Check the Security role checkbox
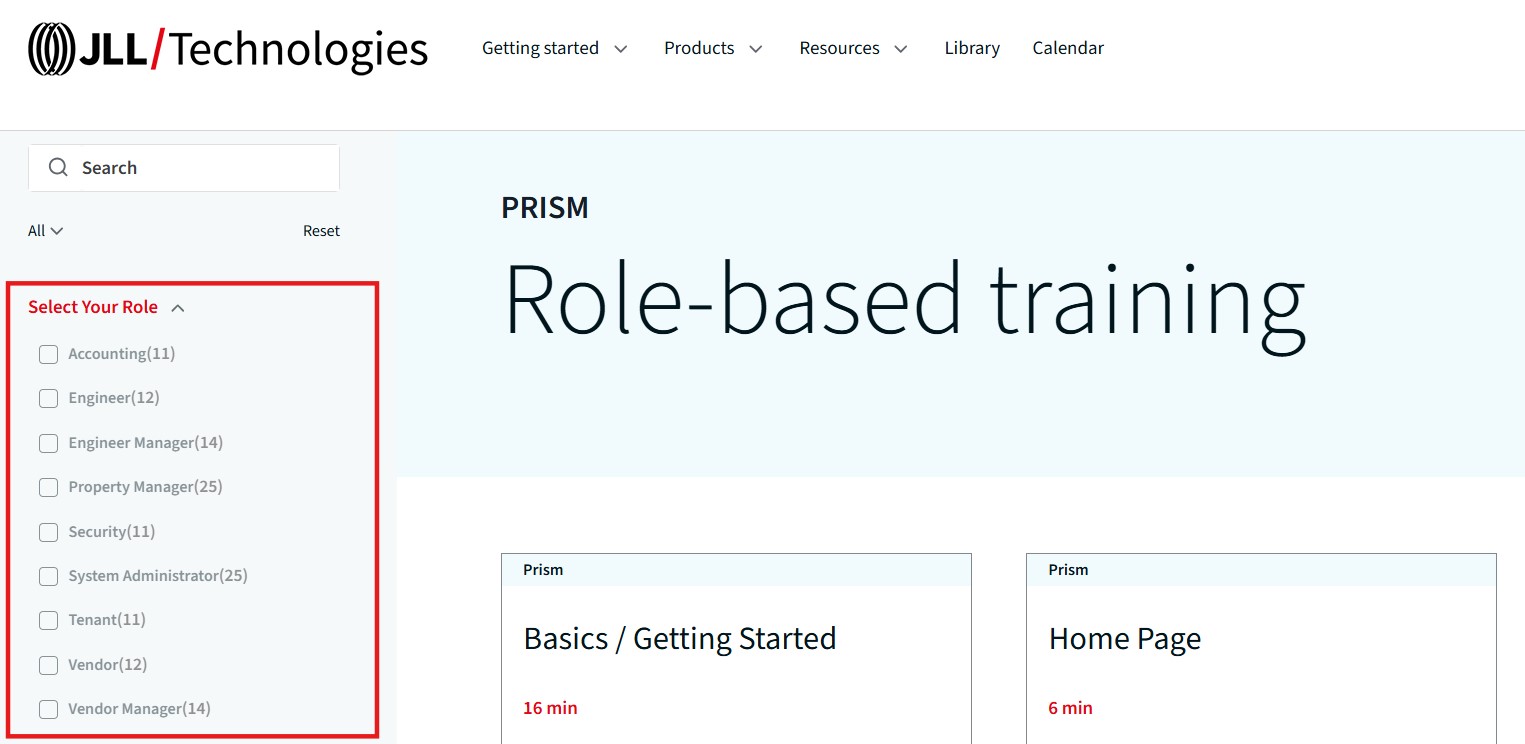Screen dimensions: 1525x744 (x=48, y=532)
